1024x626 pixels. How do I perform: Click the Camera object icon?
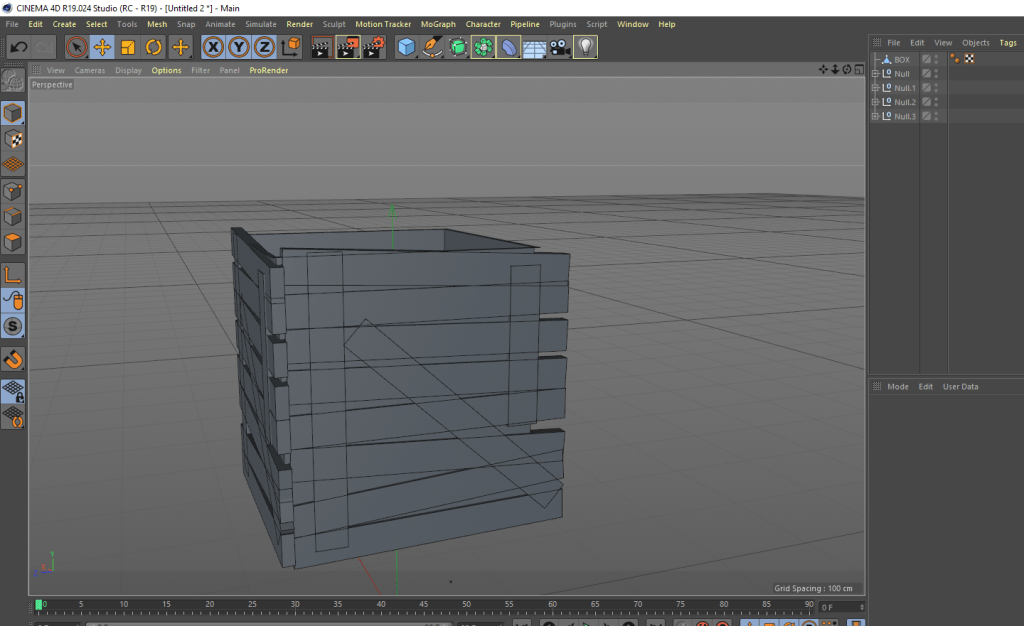(x=560, y=47)
